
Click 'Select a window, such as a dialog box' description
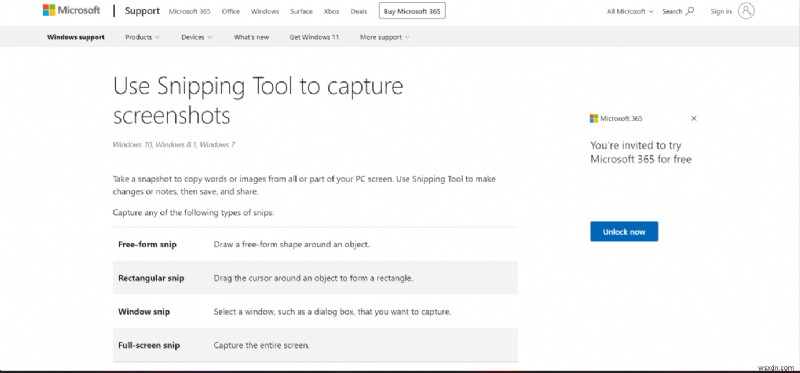click(x=332, y=312)
